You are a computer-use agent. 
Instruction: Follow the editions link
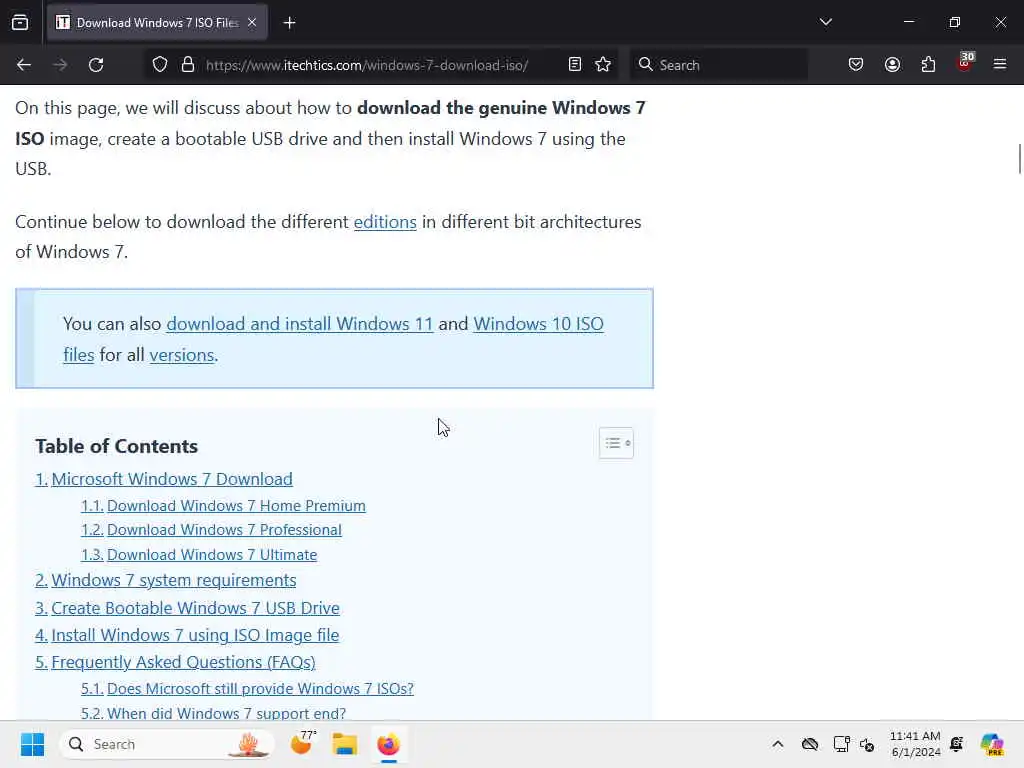point(385,222)
